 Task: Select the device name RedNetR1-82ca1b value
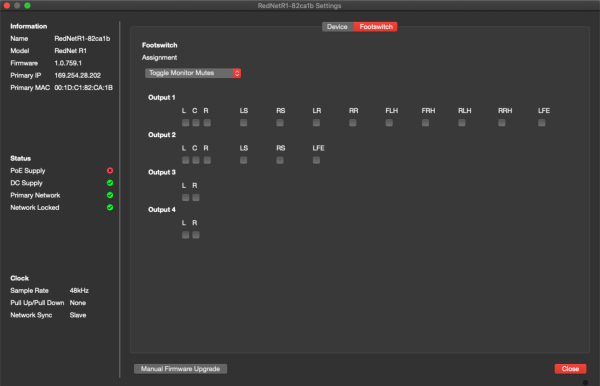point(82,39)
